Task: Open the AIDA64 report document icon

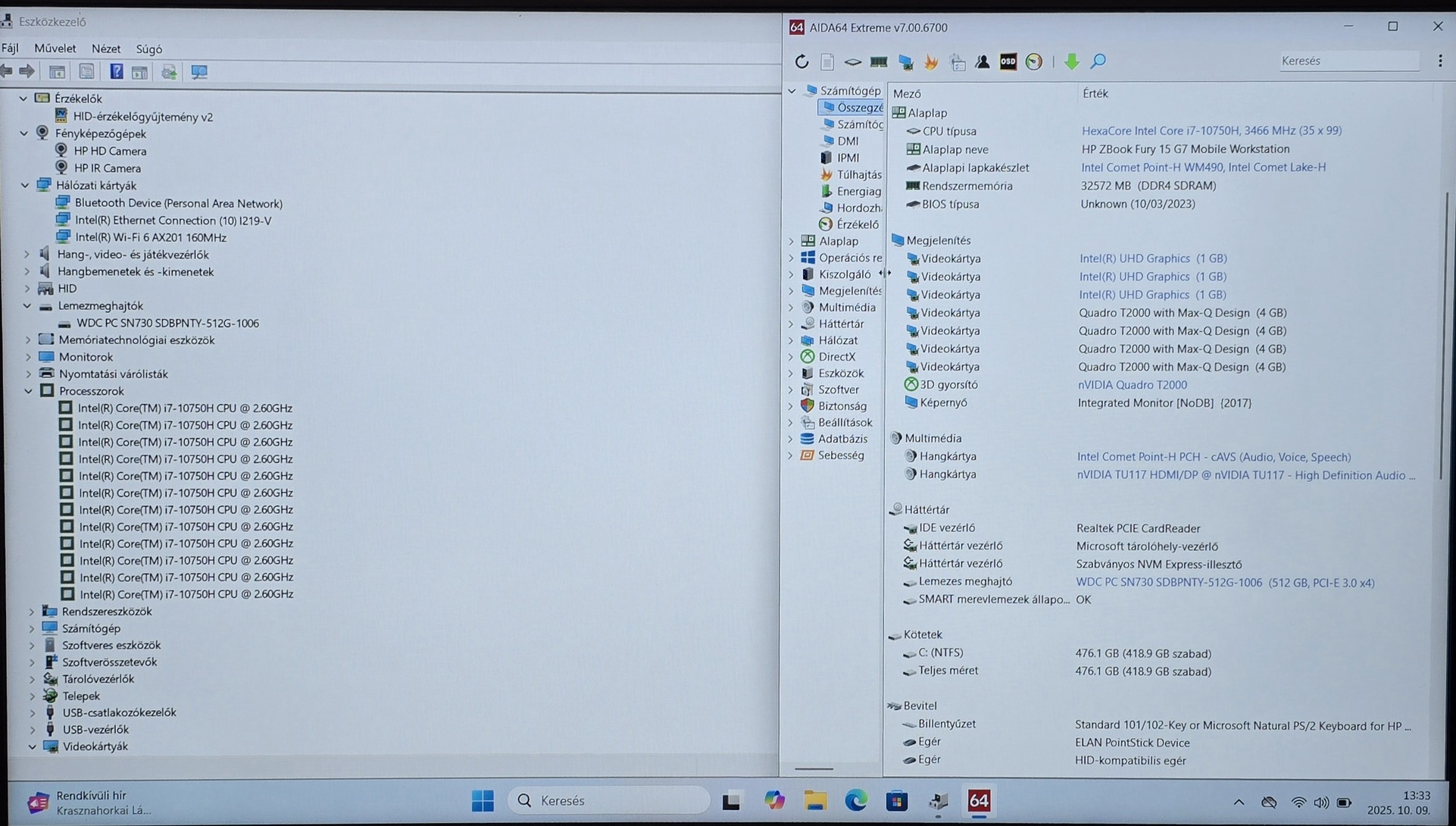Action: 827,62
